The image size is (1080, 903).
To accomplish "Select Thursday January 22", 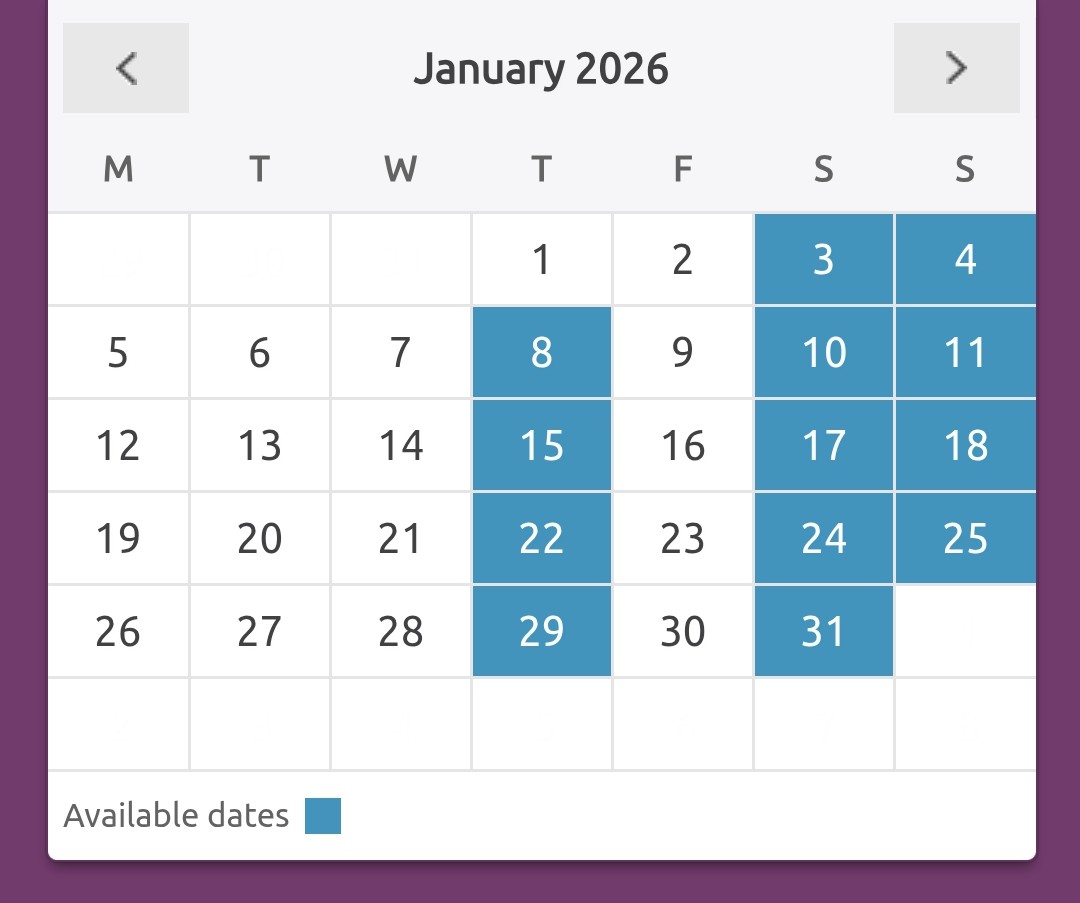I will click(542, 539).
